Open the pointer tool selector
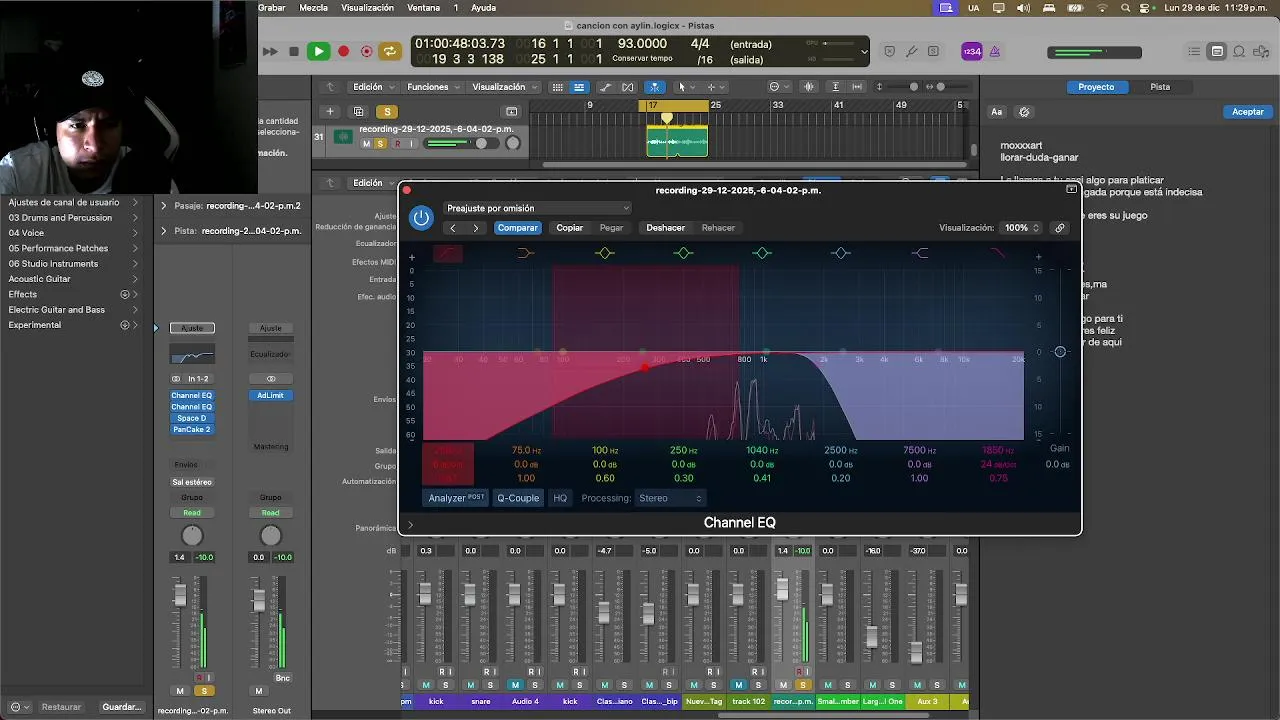 [x=685, y=87]
